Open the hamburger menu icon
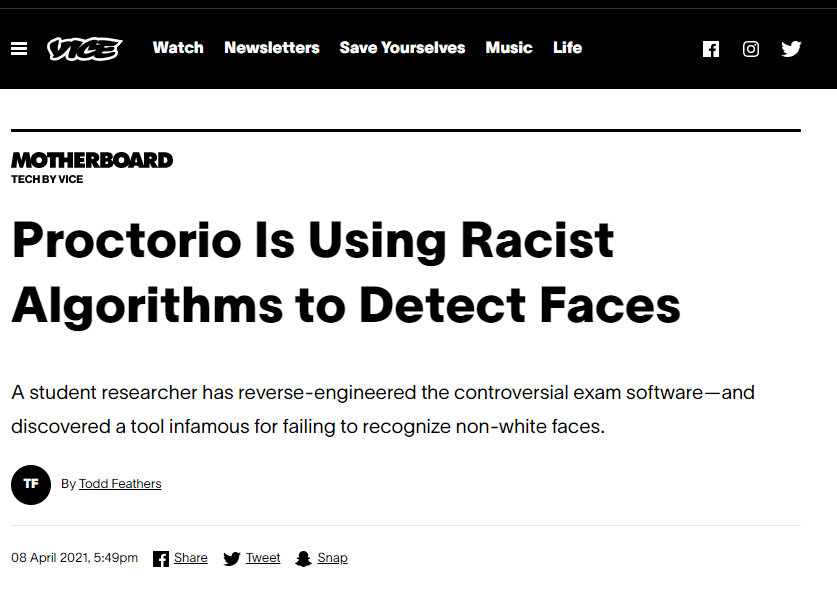 point(19,49)
